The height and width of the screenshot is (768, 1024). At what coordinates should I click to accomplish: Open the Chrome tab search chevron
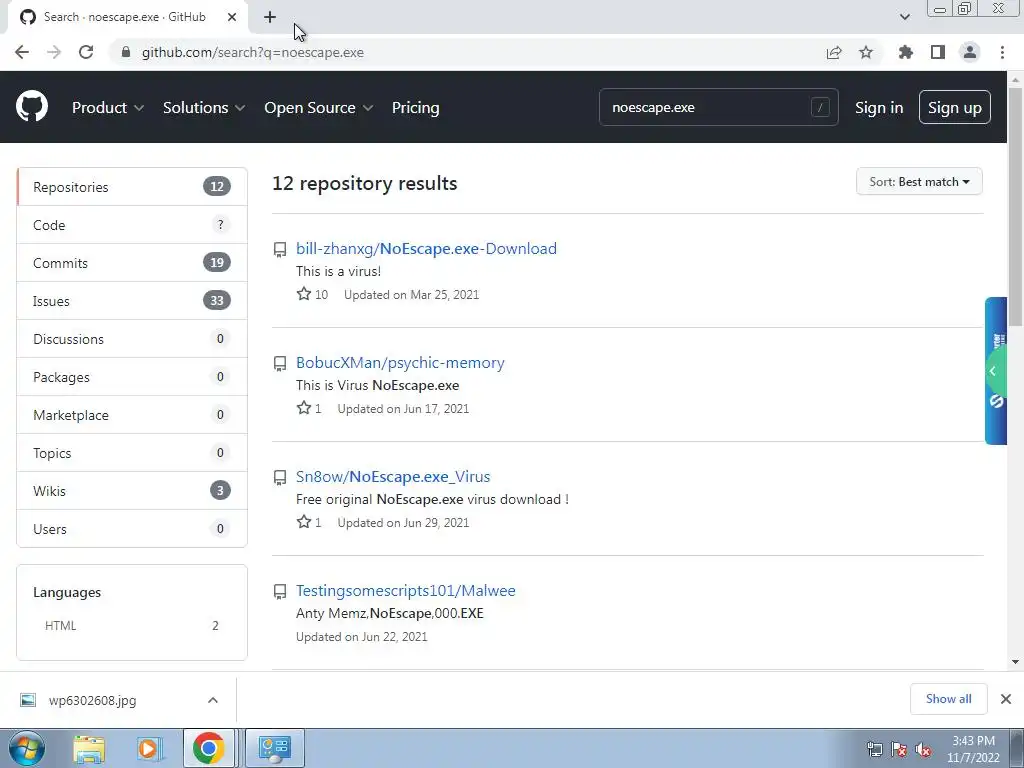(904, 17)
